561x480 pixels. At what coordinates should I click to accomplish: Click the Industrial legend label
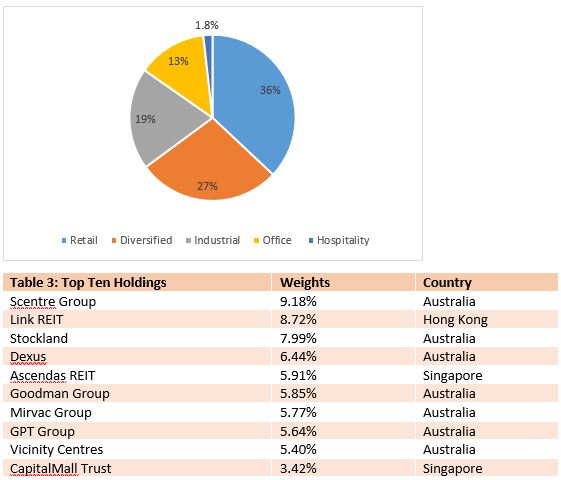point(217,240)
